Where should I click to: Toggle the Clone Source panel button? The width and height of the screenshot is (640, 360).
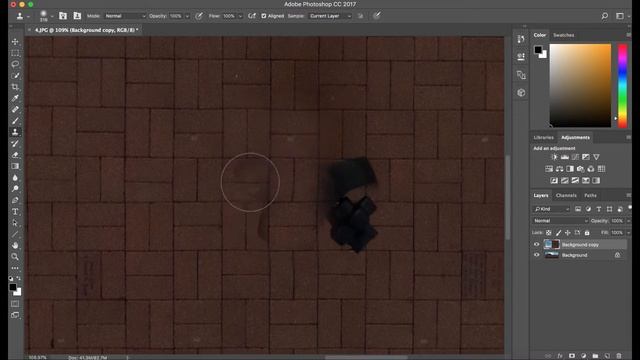(x=77, y=16)
